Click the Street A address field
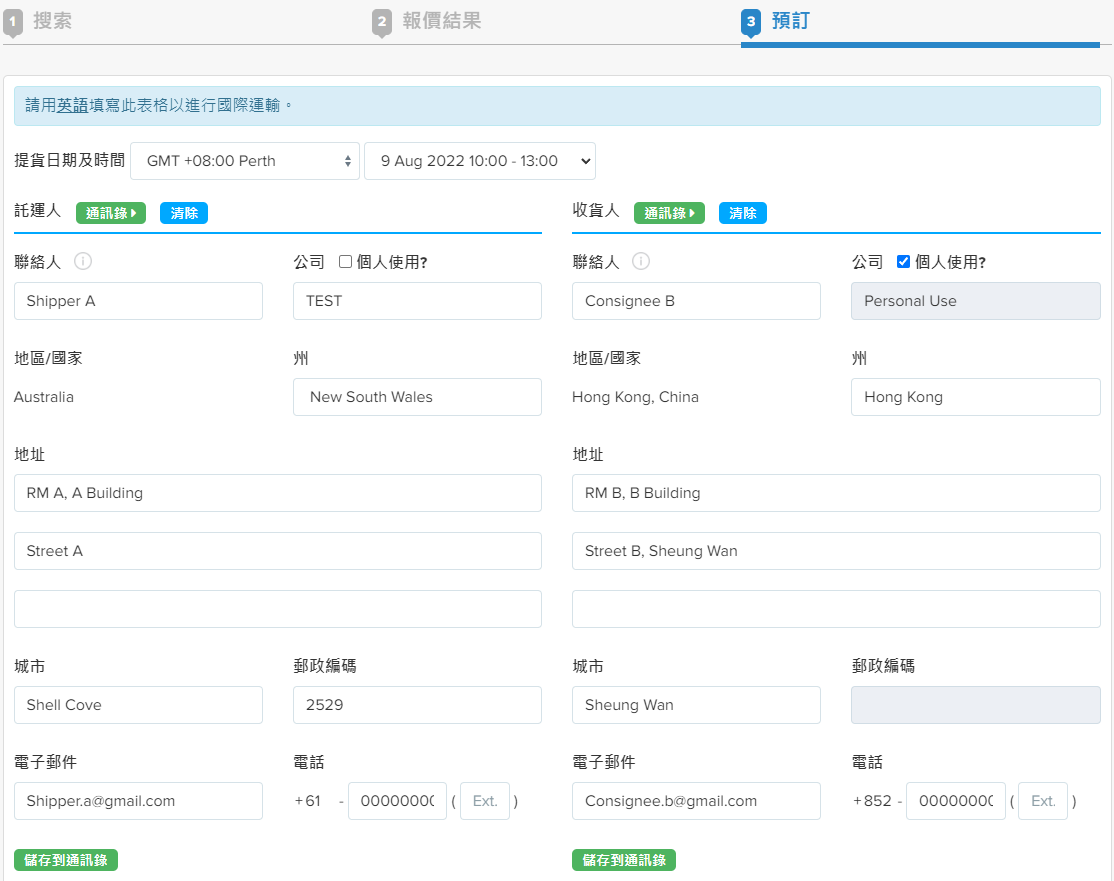The width and height of the screenshot is (1114, 881). (x=278, y=551)
